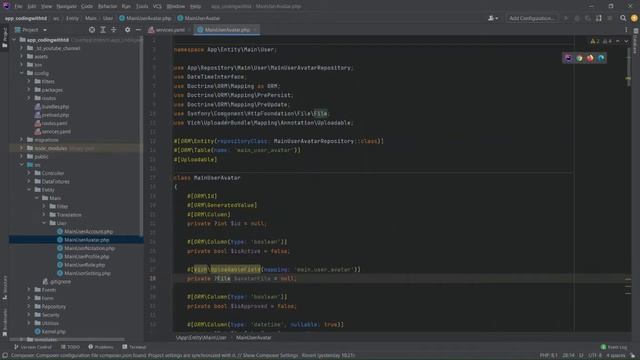Expand the DataFixtures folder
The image size is (640, 360).
coord(29,181)
